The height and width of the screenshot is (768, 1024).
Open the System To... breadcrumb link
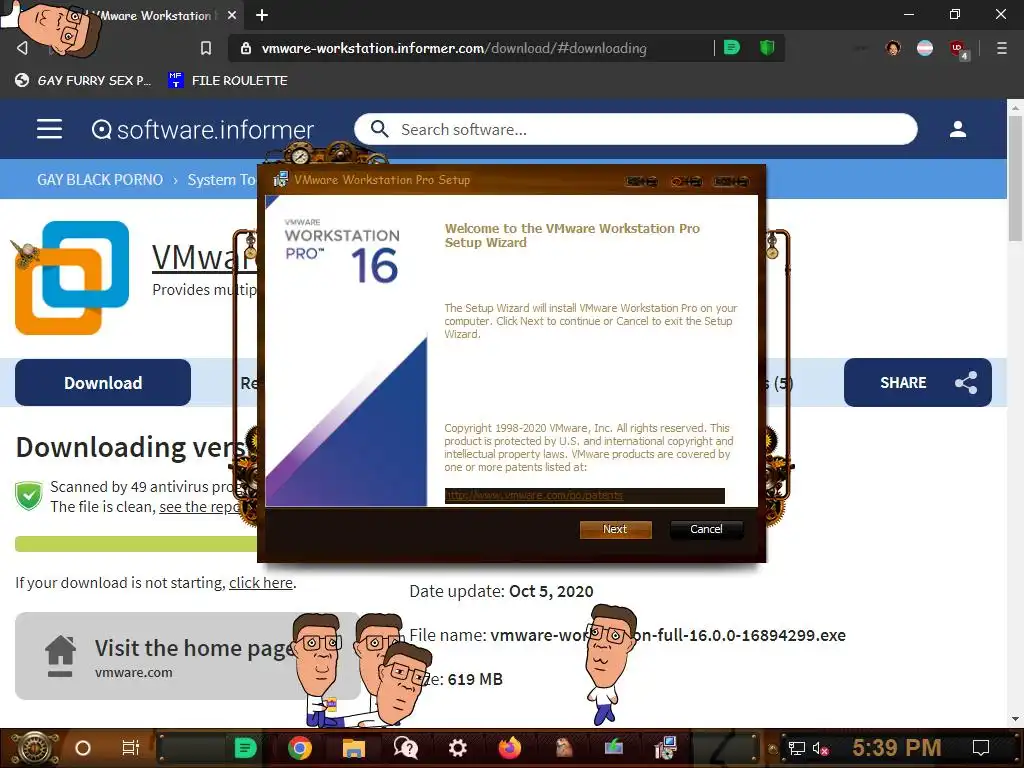pos(221,180)
